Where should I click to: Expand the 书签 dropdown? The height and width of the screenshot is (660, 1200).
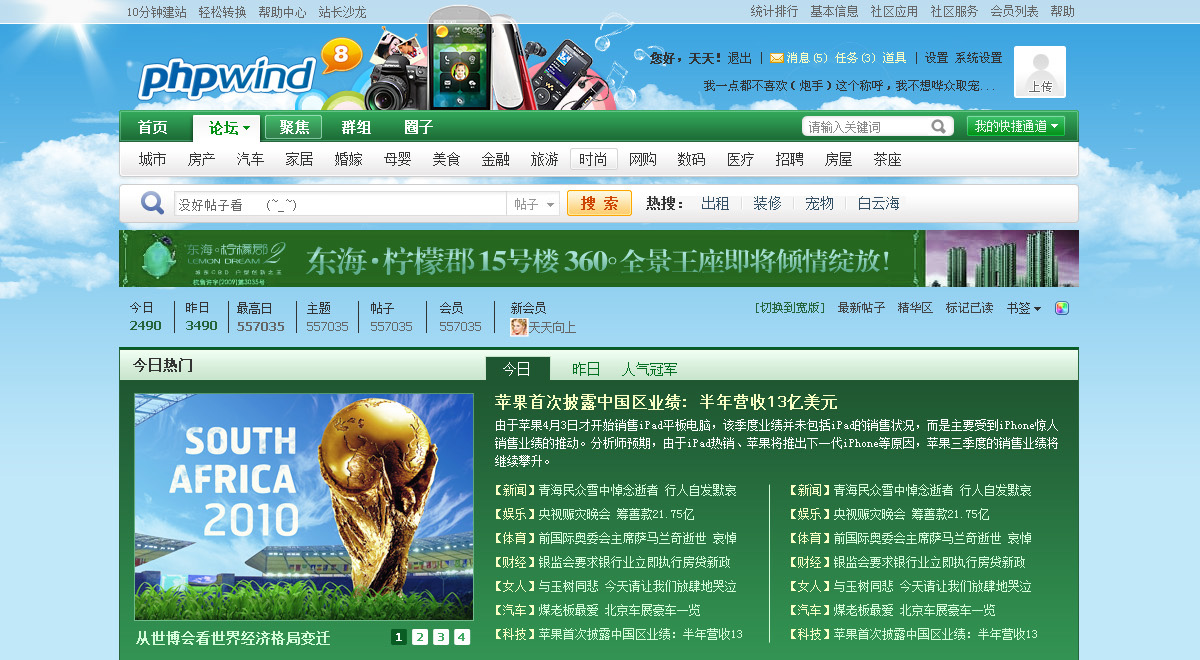point(1024,308)
